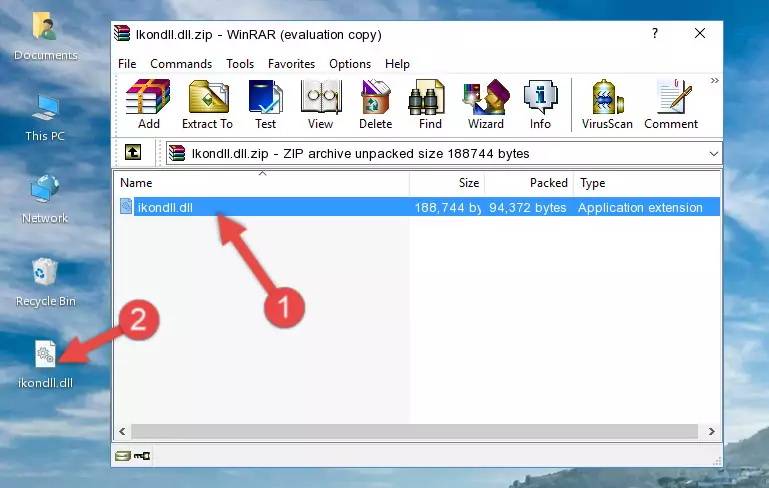Launch the Wizard tool

[486, 104]
